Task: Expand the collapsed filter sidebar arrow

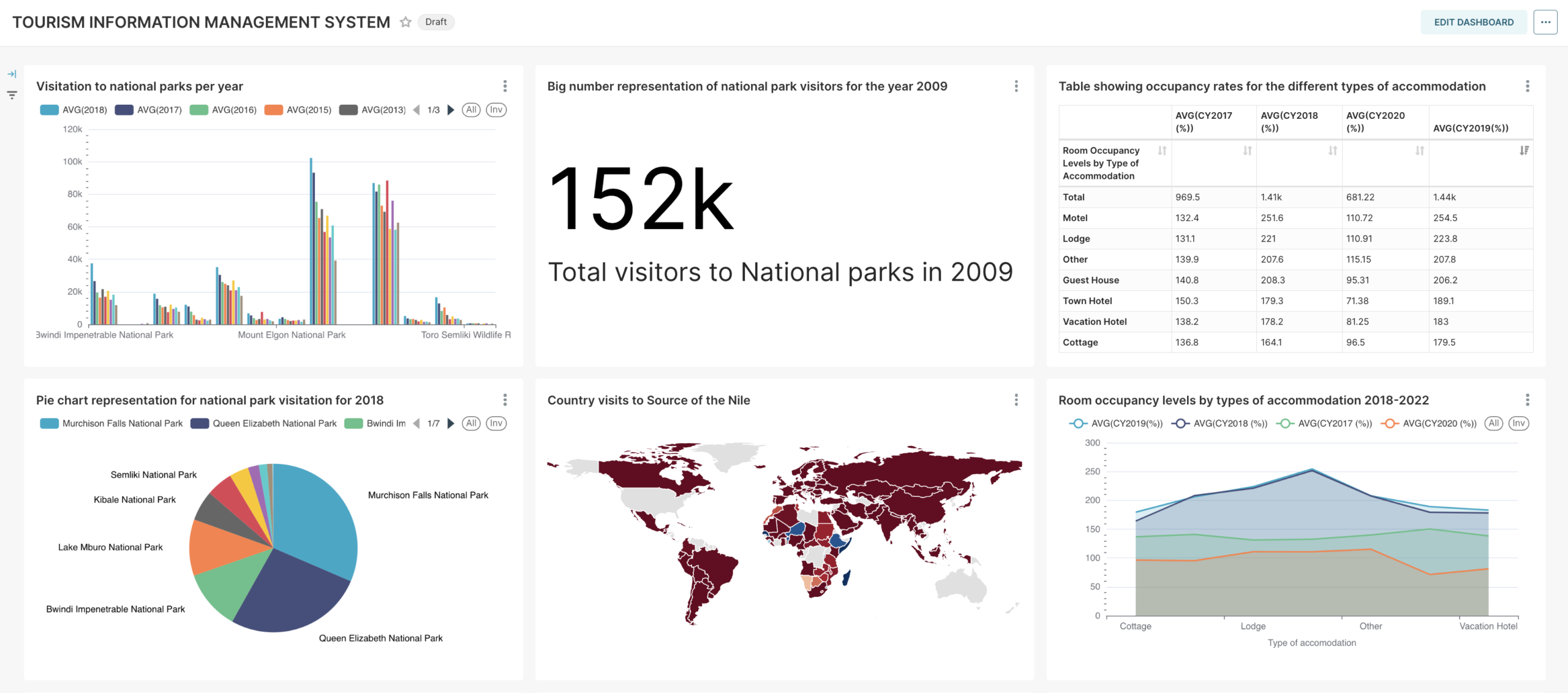Action: 12,74
